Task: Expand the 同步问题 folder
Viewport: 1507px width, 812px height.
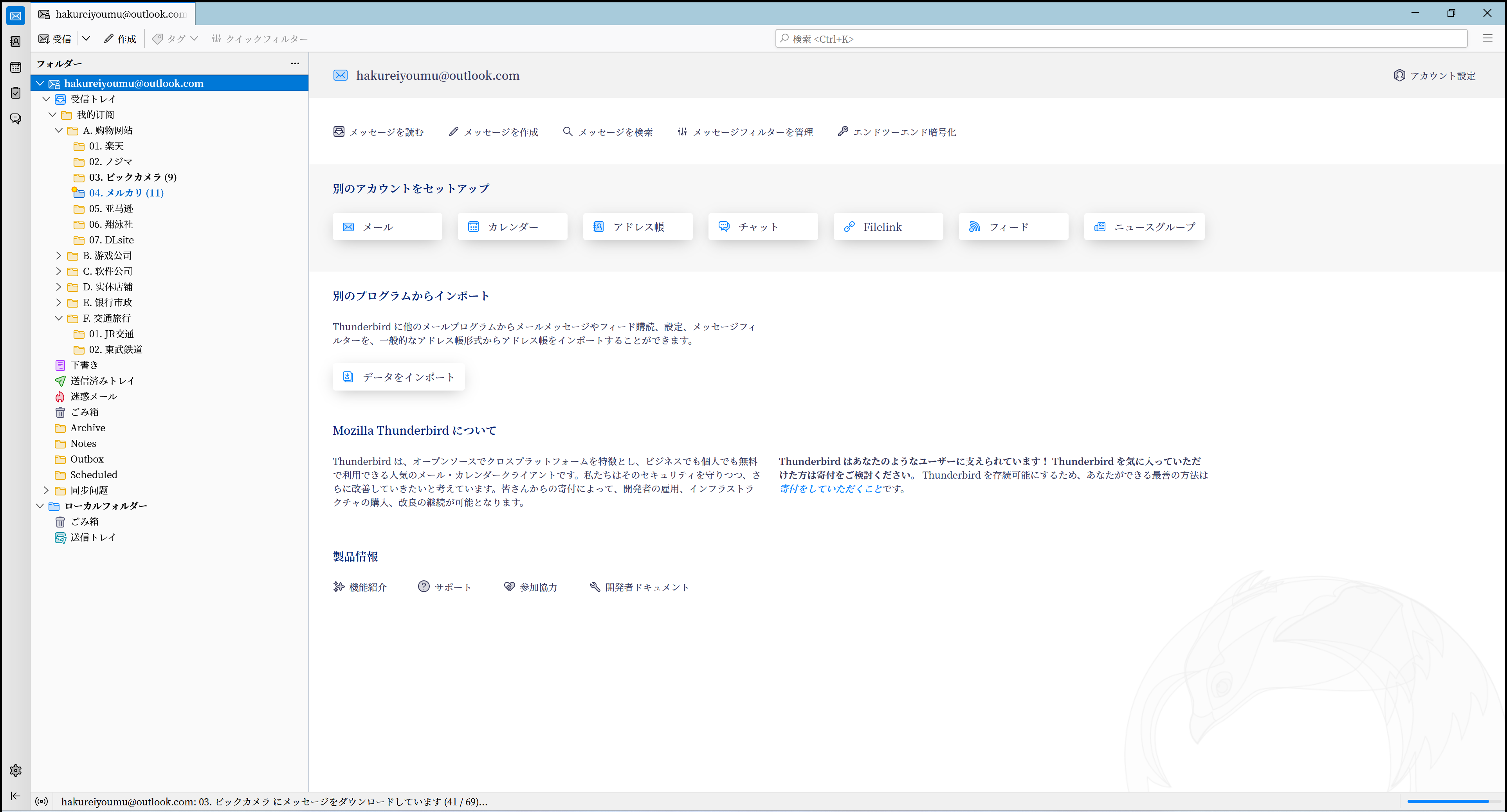Action: coord(46,490)
